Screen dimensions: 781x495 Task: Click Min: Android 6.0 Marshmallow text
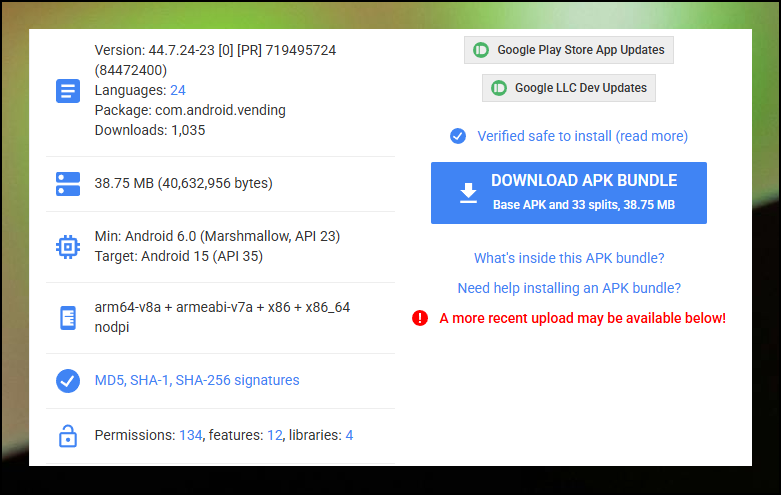click(x=217, y=236)
